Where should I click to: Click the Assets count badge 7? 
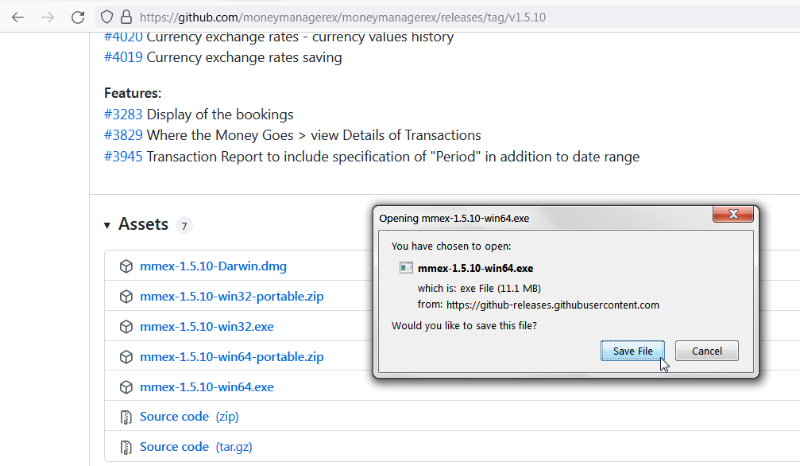pos(184,225)
